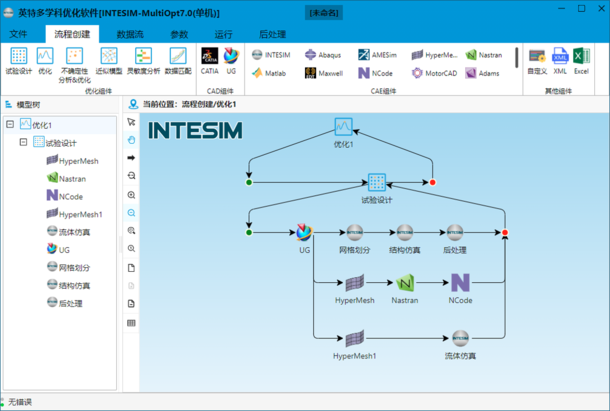Select the NCode node on the canvas
This screenshot has height=411, width=610.
[460, 283]
